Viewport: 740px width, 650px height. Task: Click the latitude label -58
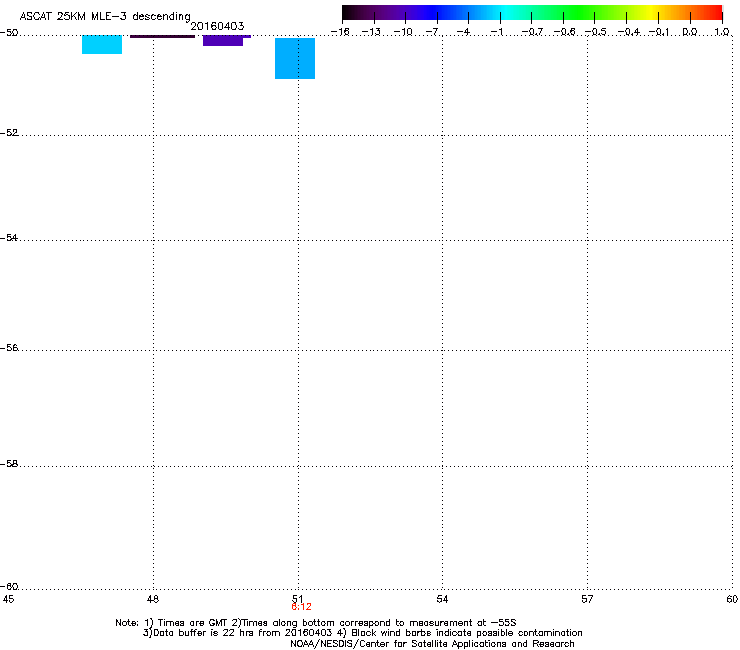9,464
